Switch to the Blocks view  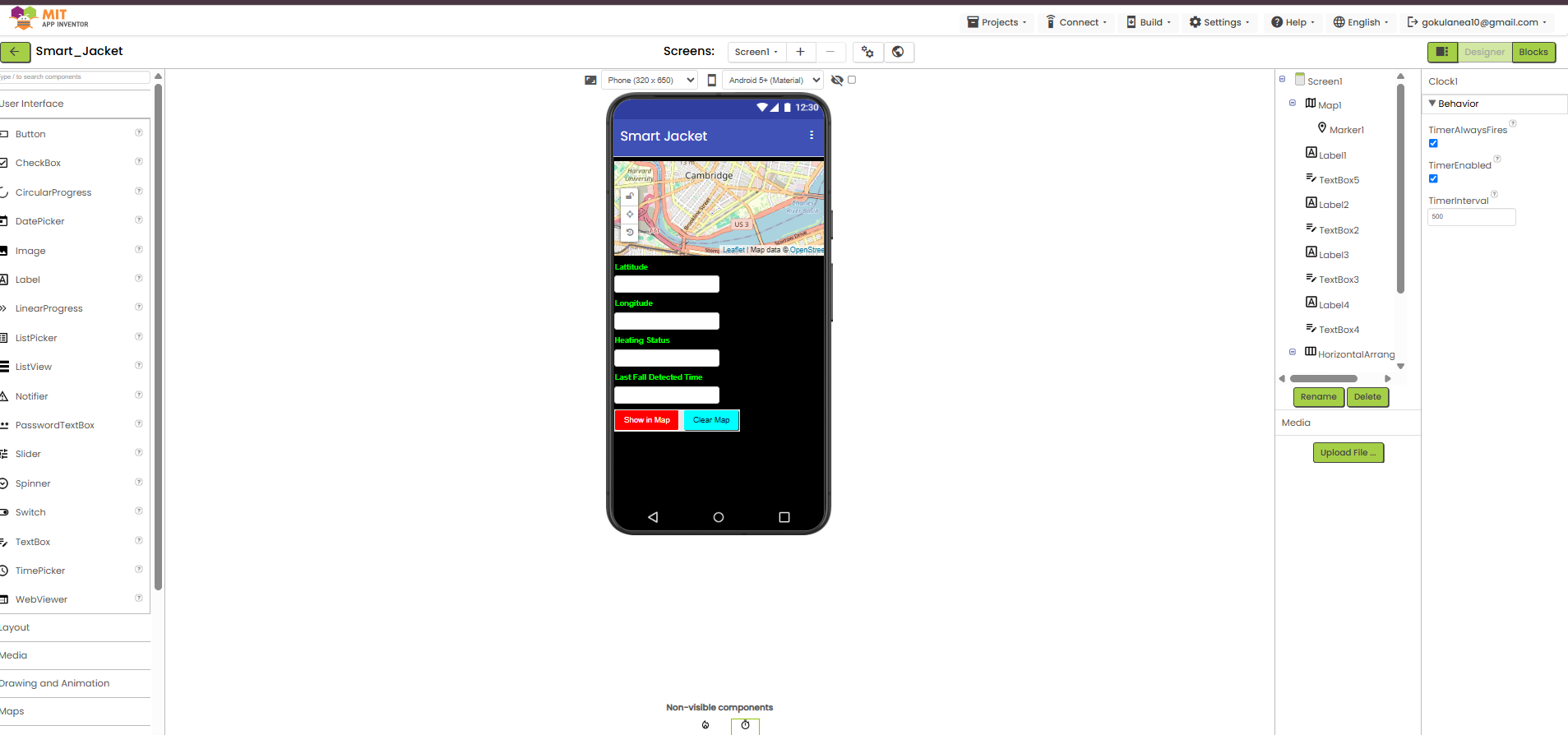pyautogui.click(x=1533, y=52)
